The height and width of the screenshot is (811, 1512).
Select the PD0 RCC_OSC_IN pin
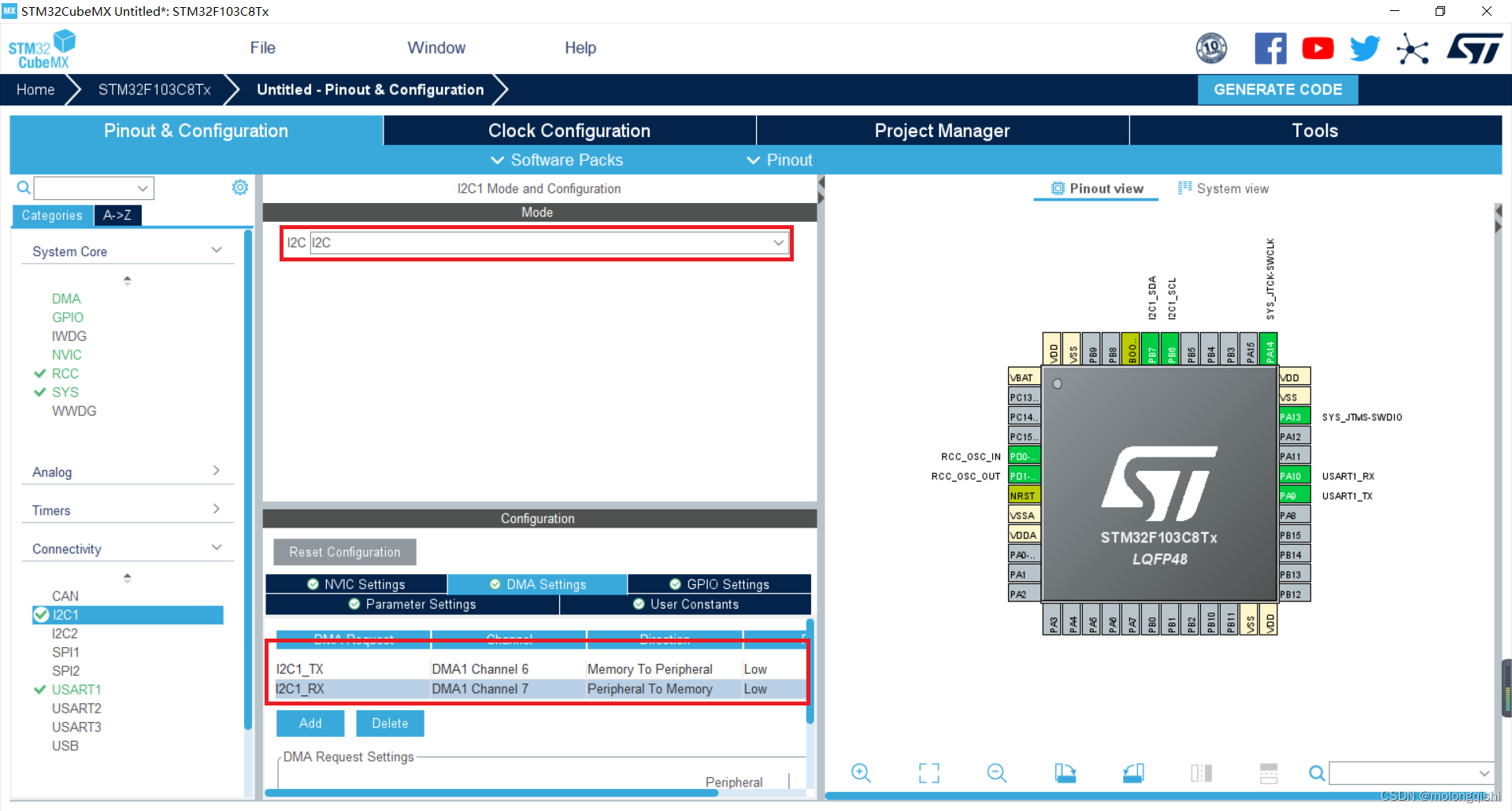[x=1024, y=456]
